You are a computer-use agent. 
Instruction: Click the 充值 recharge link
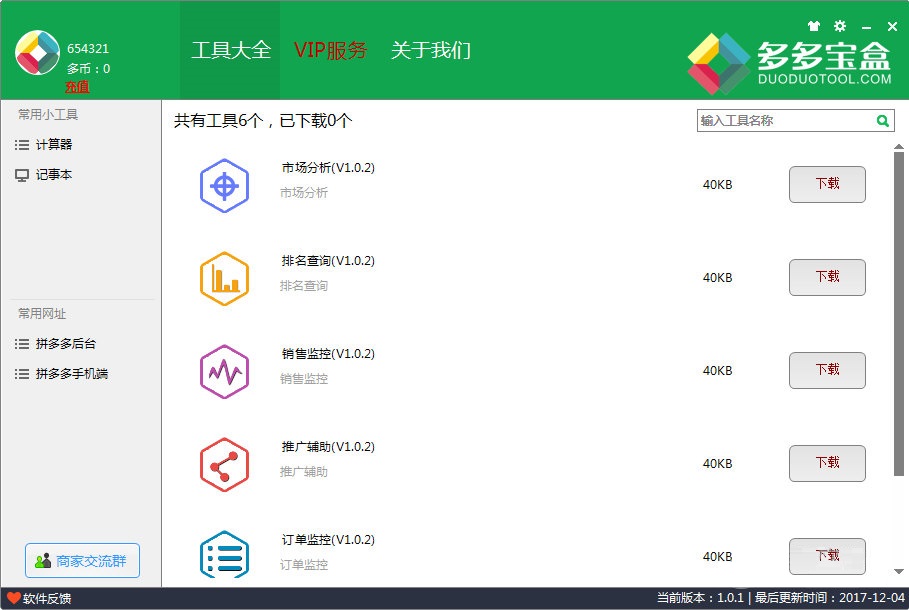pos(79,87)
